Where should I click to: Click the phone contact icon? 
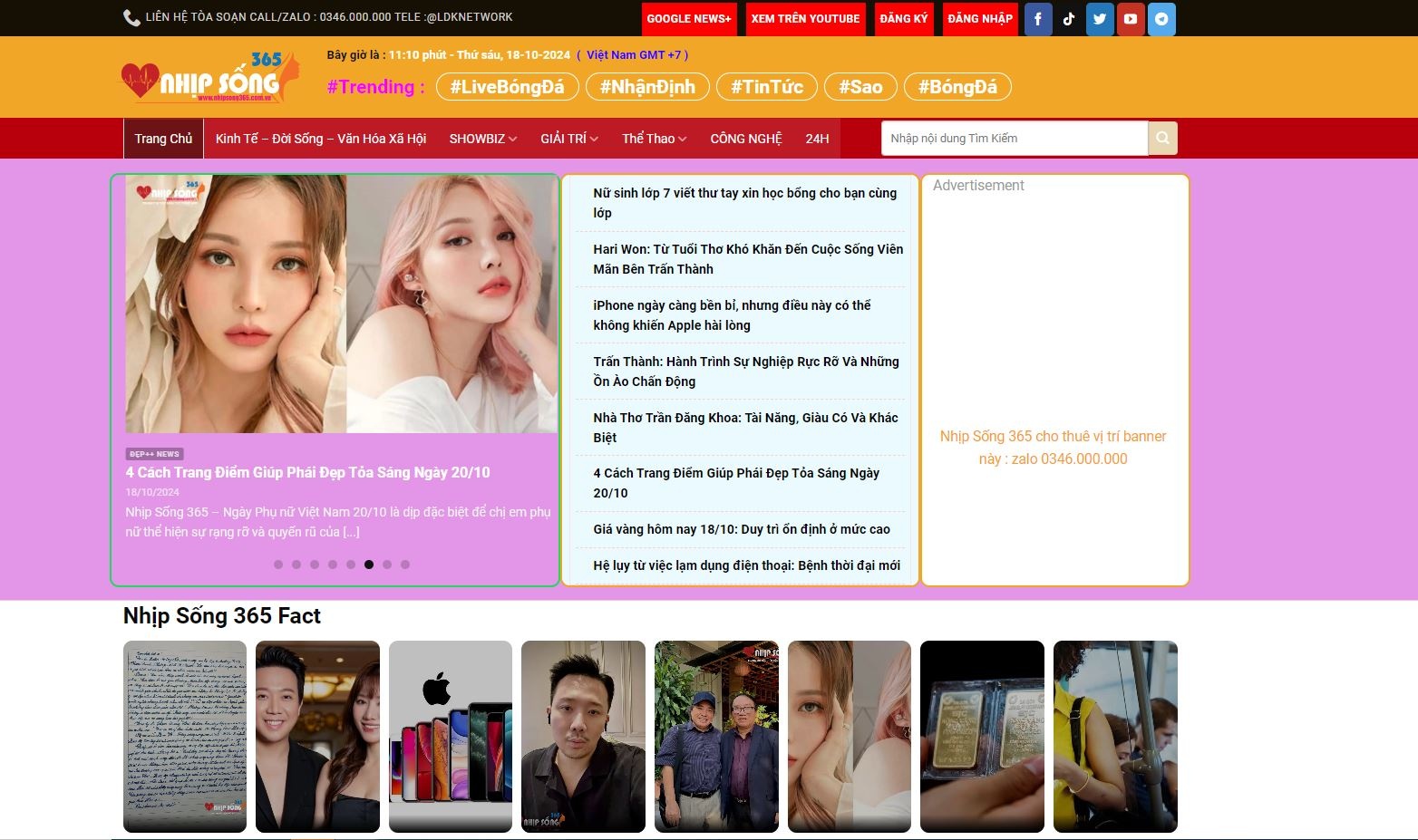[131, 18]
